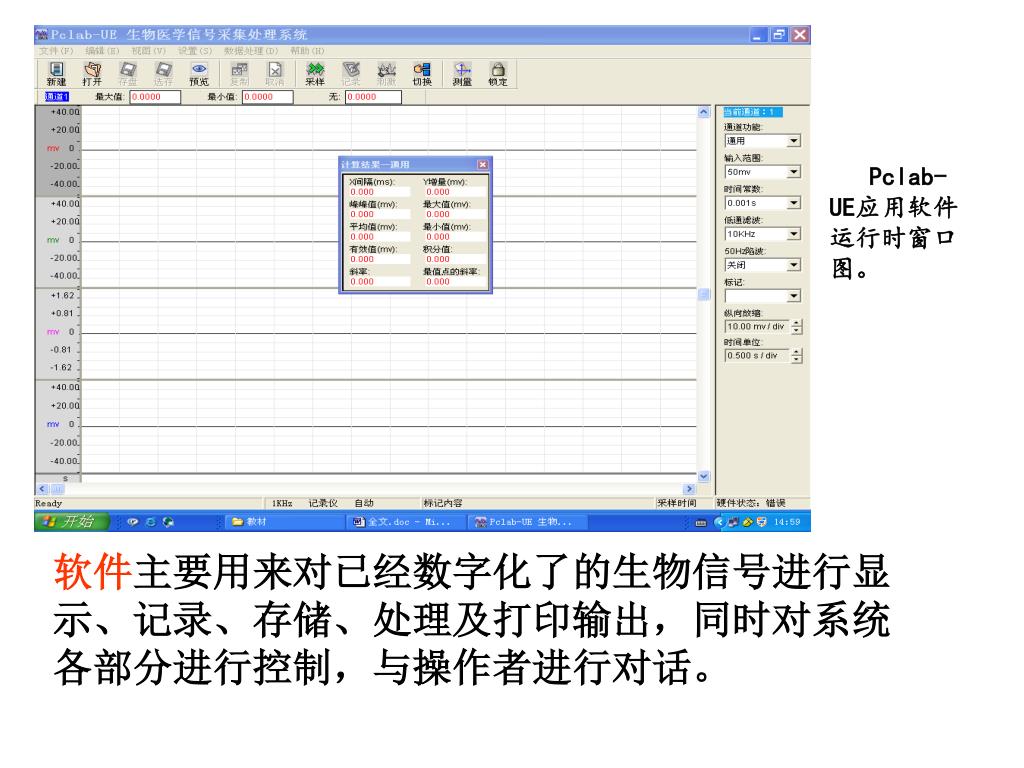Click the horizontal scrollbar left arrow
Screen dimensions: 1024x768
pyautogui.click(x=43, y=488)
